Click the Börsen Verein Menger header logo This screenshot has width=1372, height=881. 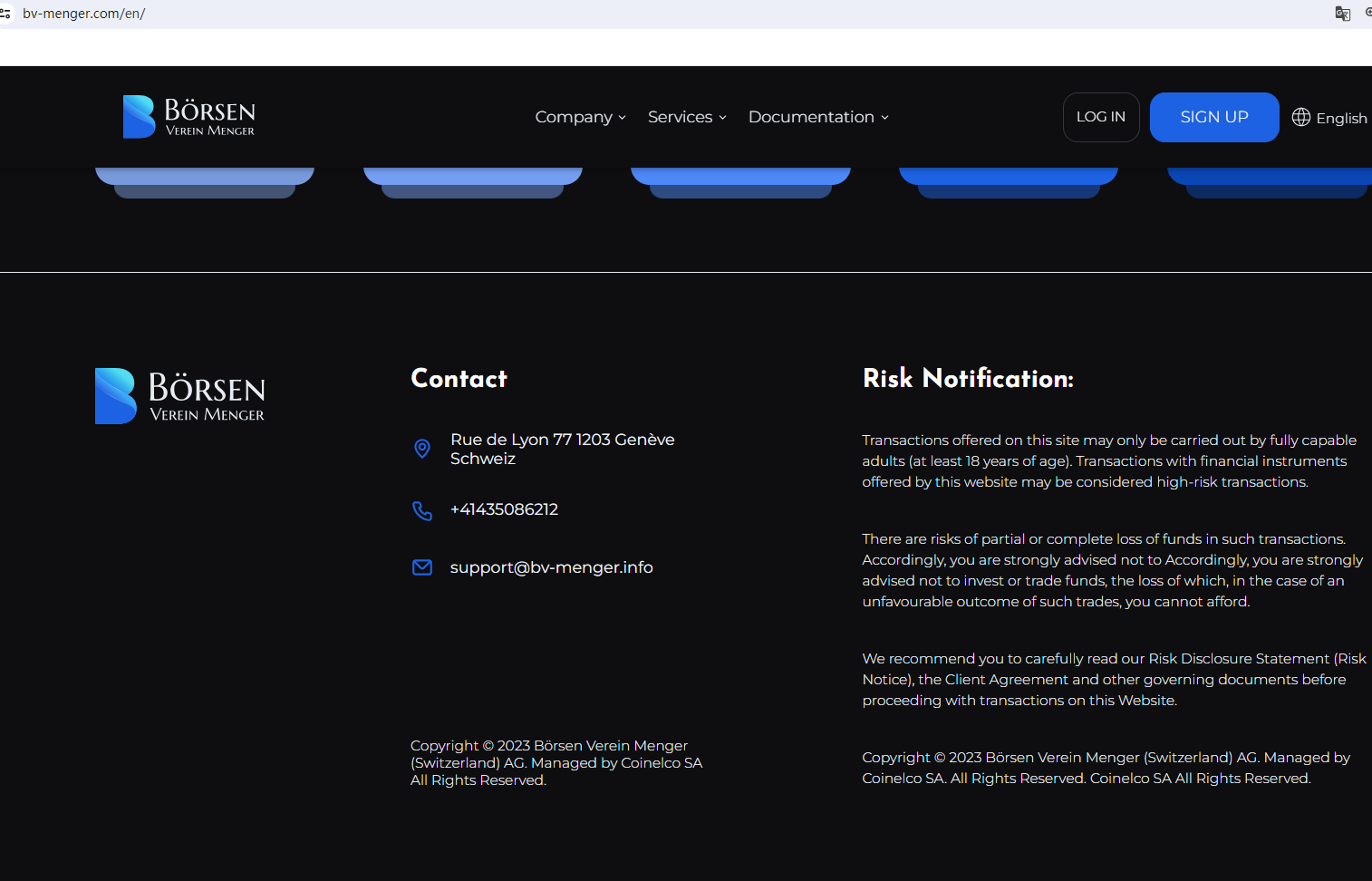[189, 117]
